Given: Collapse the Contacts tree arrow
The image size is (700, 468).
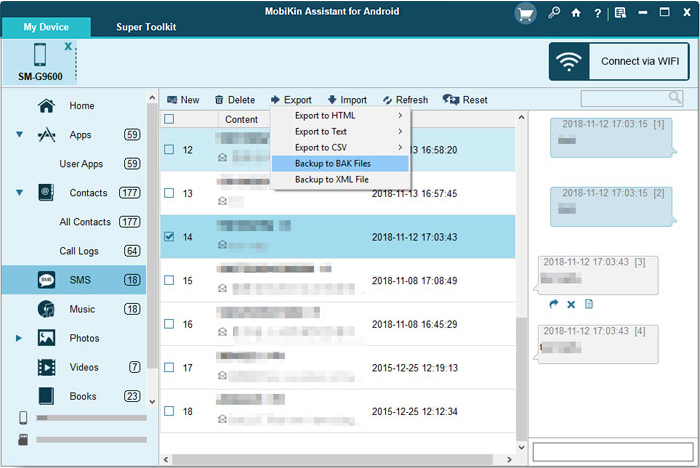Looking at the screenshot, I should pyautogui.click(x=20, y=193).
